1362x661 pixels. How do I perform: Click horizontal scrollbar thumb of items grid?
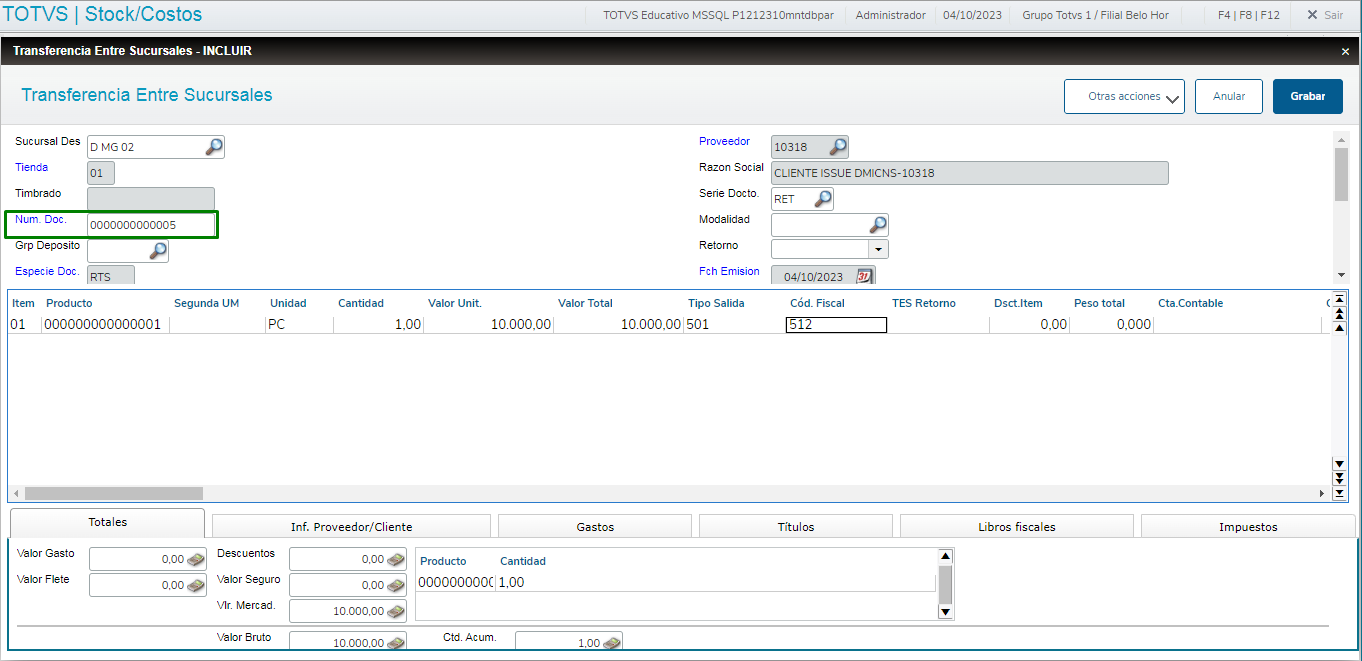coord(113,493)
